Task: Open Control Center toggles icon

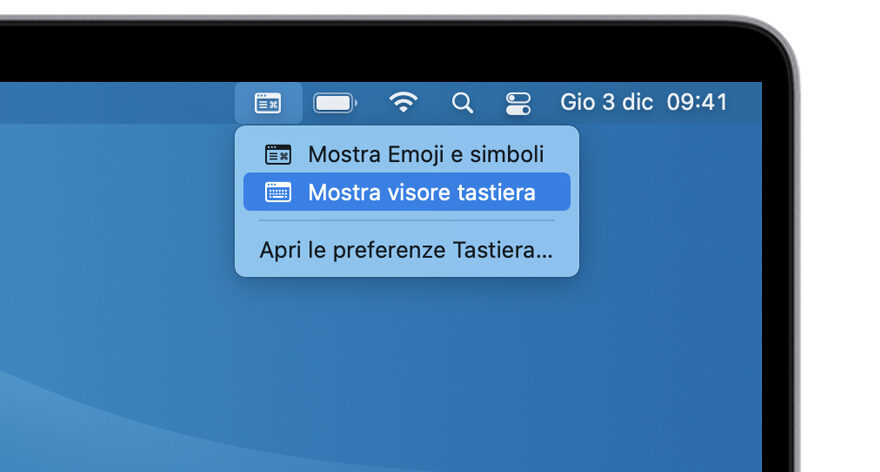Action: pyautogui.click(x=518, y=102)
